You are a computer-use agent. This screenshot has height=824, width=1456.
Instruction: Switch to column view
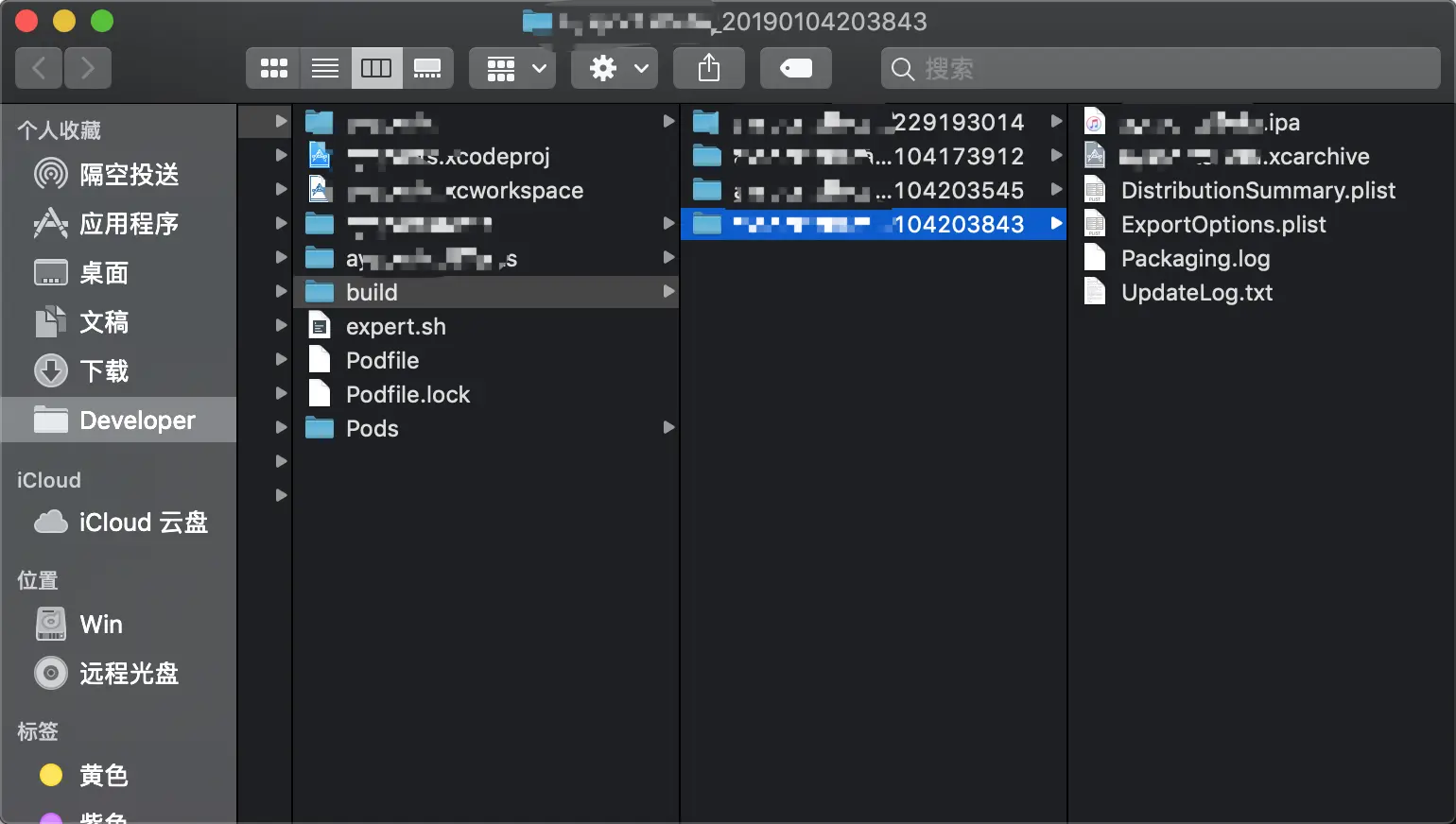pos(376,68)
